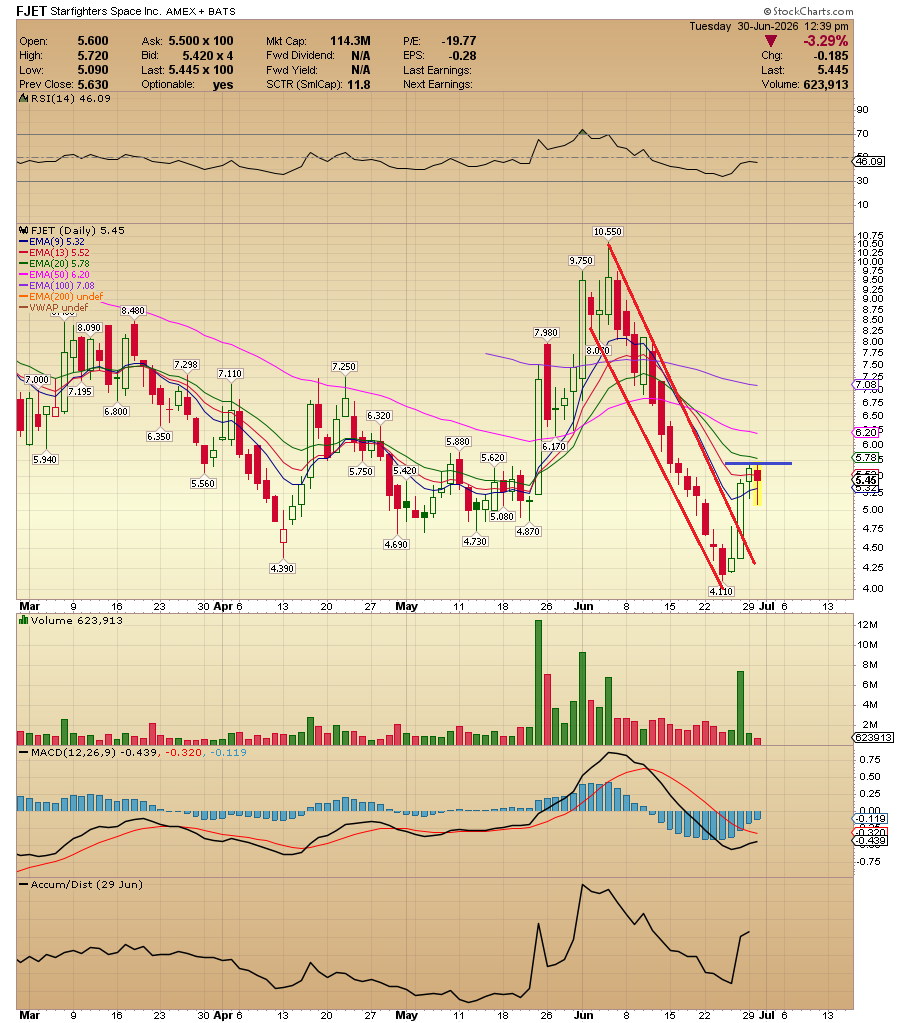900x1023 pixels.
Task: Click the Low price 5.090
Action: pos(93,70)
